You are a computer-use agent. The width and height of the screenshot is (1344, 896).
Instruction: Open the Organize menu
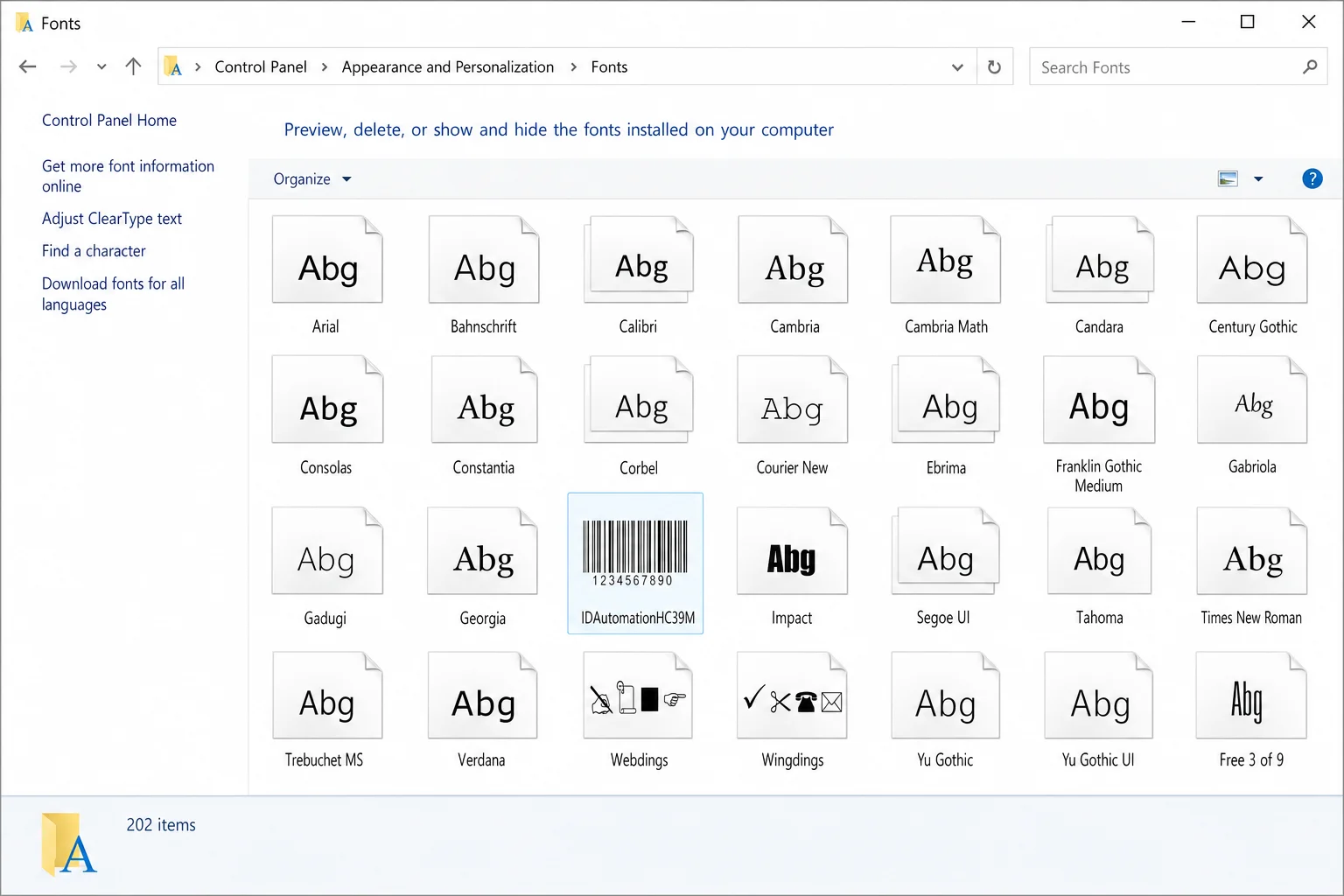[312, 179]
